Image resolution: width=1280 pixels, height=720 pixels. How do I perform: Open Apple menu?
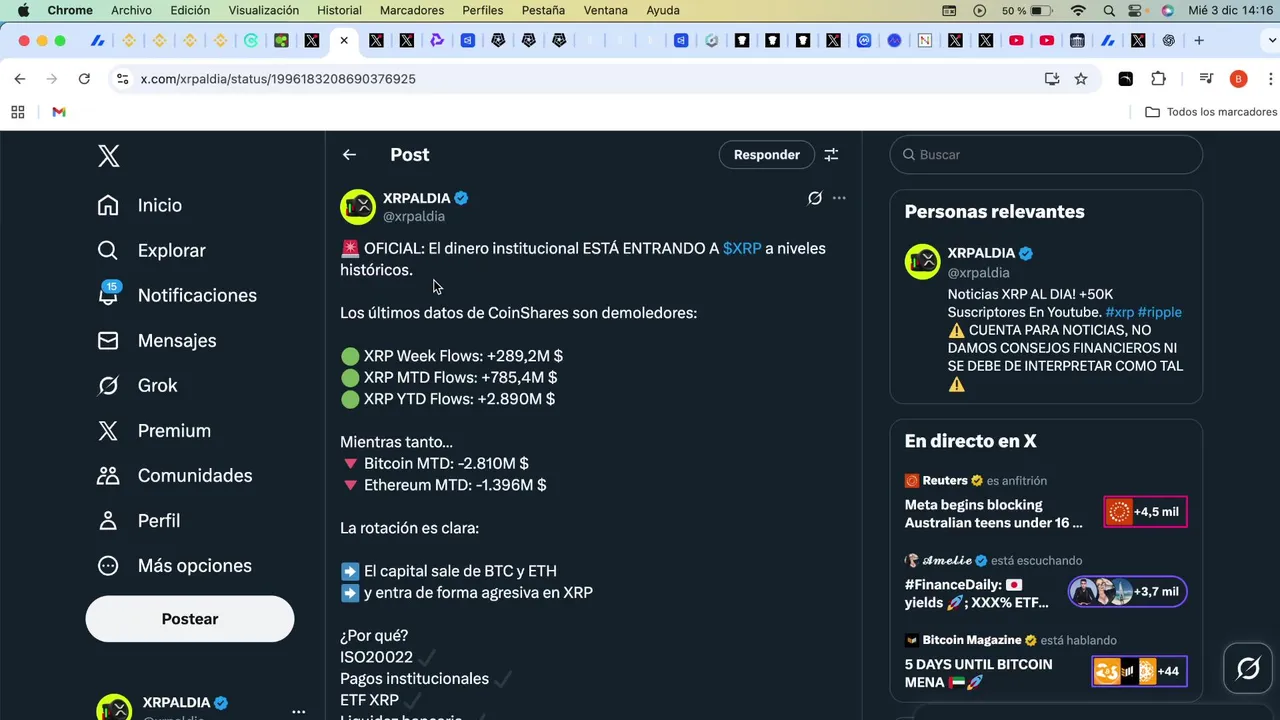tap(24, 10)
